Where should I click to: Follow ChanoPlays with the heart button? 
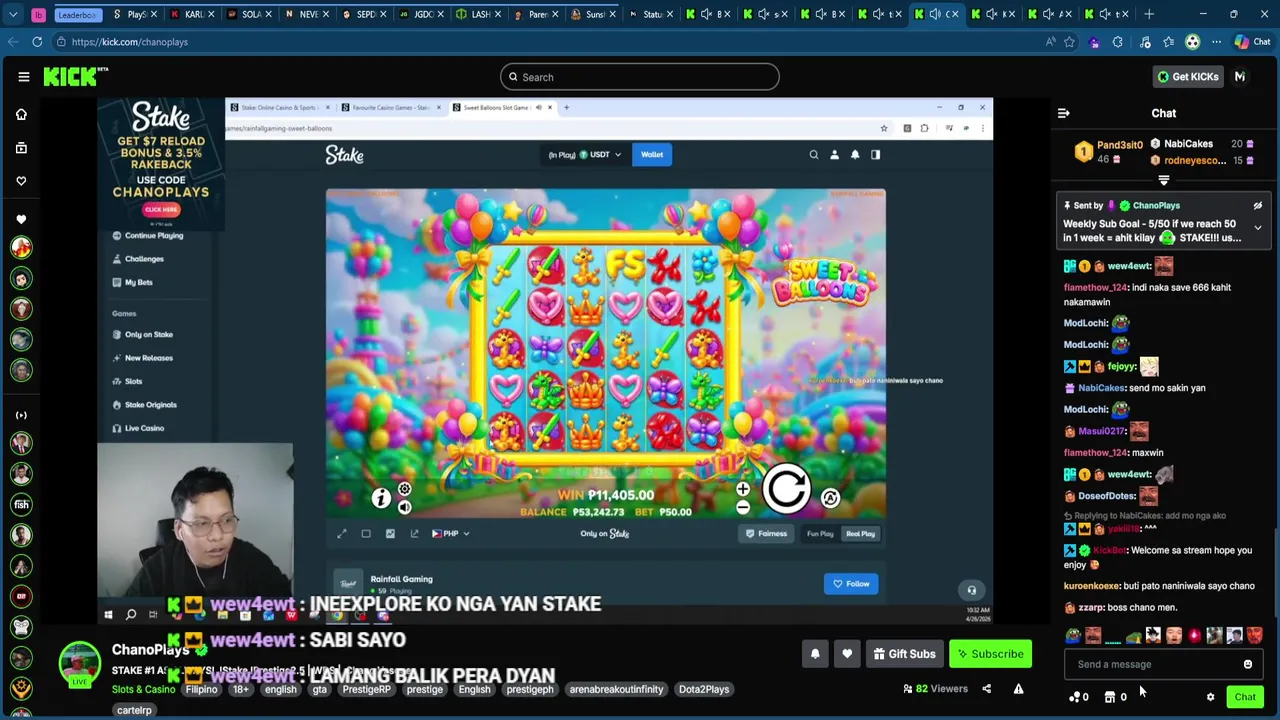coord(847,654)
